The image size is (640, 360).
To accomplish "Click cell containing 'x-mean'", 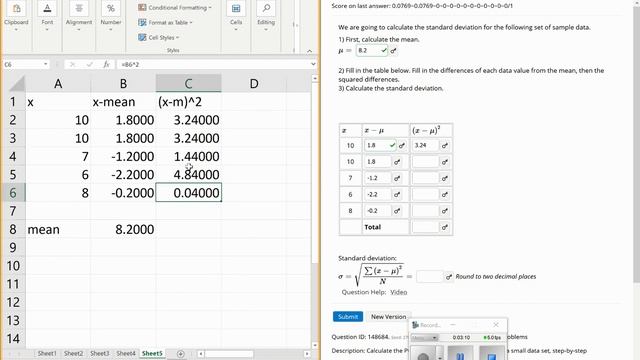I will 123,102.
